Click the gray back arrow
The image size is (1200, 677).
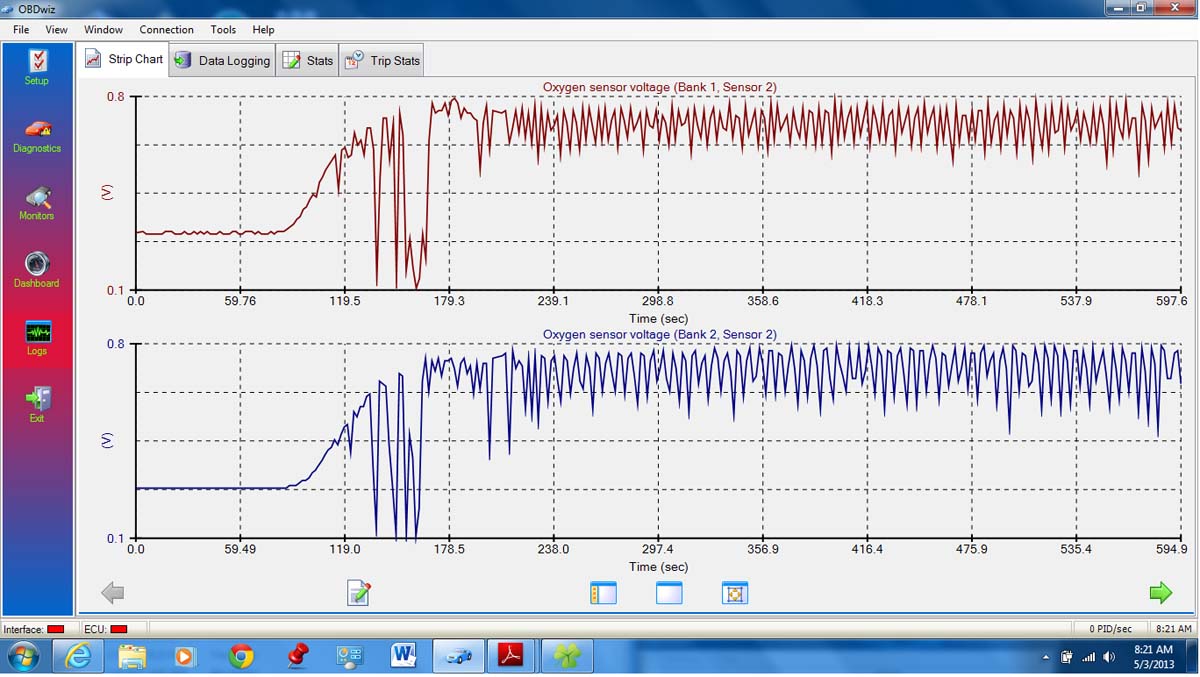point(113,593)
